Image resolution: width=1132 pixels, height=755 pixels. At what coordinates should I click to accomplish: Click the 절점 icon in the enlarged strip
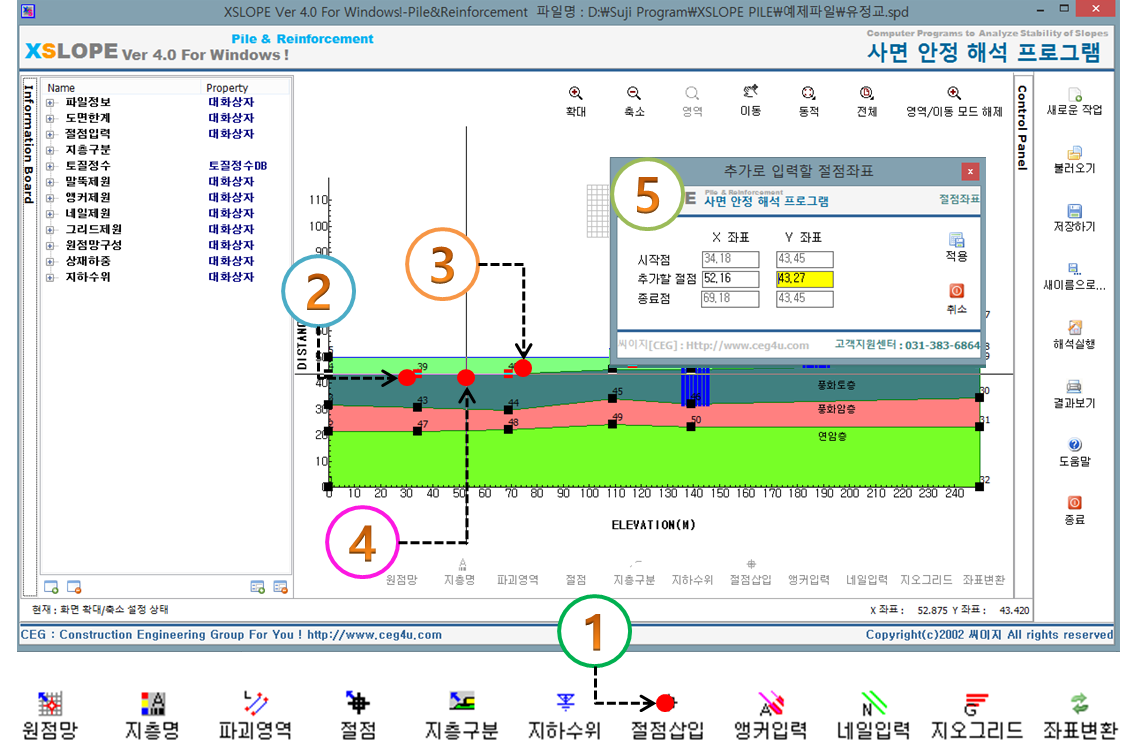click(x=358, y=703)
